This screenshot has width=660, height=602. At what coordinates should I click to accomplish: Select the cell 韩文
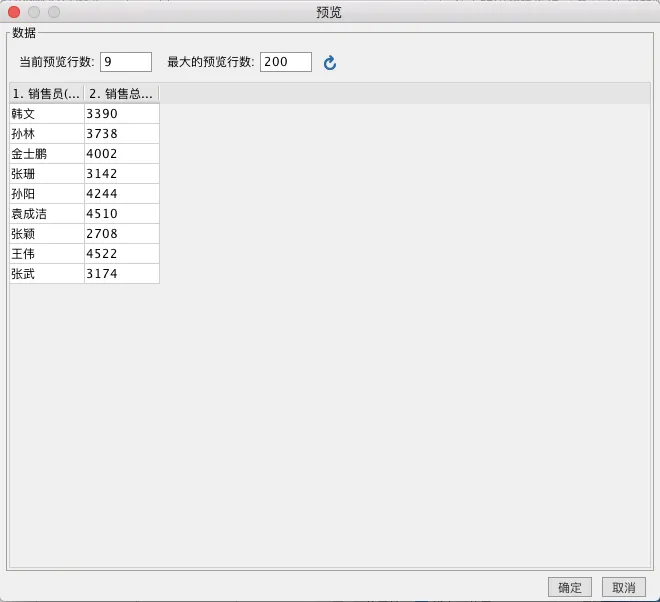47,114
